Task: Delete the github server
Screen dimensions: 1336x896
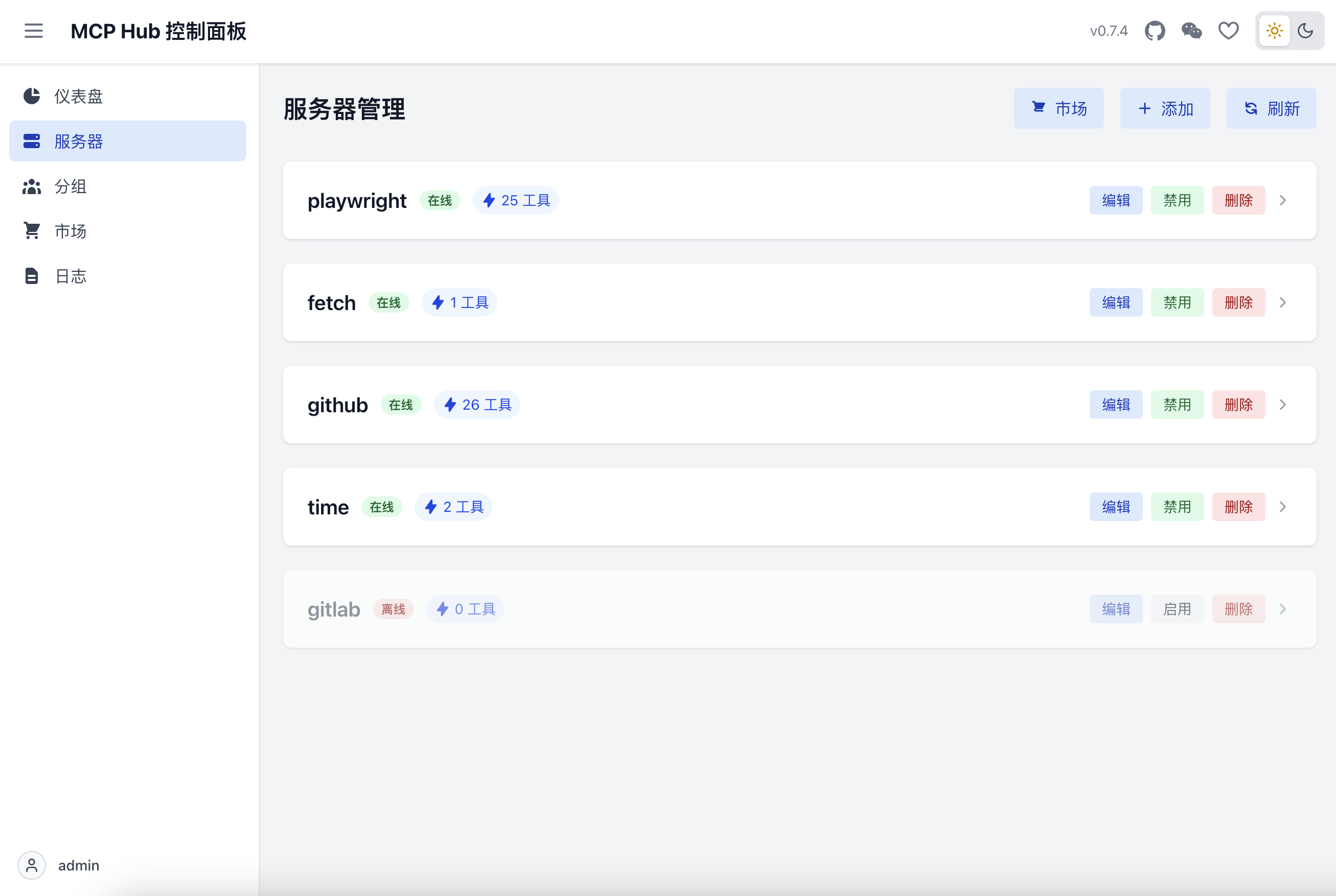Action: 1238,405
